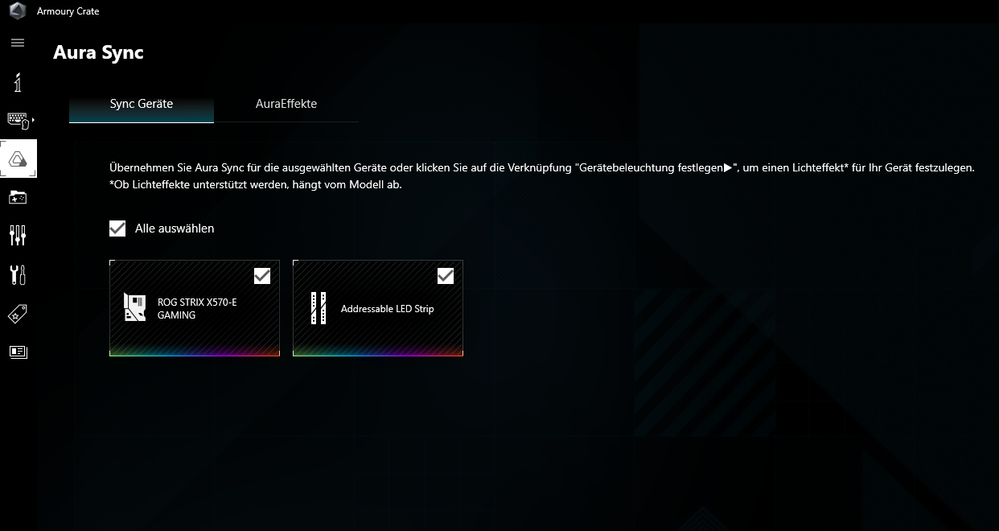Click the LED strip icon on Addressable card
The width and height of the screenshot is (999, 531).
coord(319,309)
